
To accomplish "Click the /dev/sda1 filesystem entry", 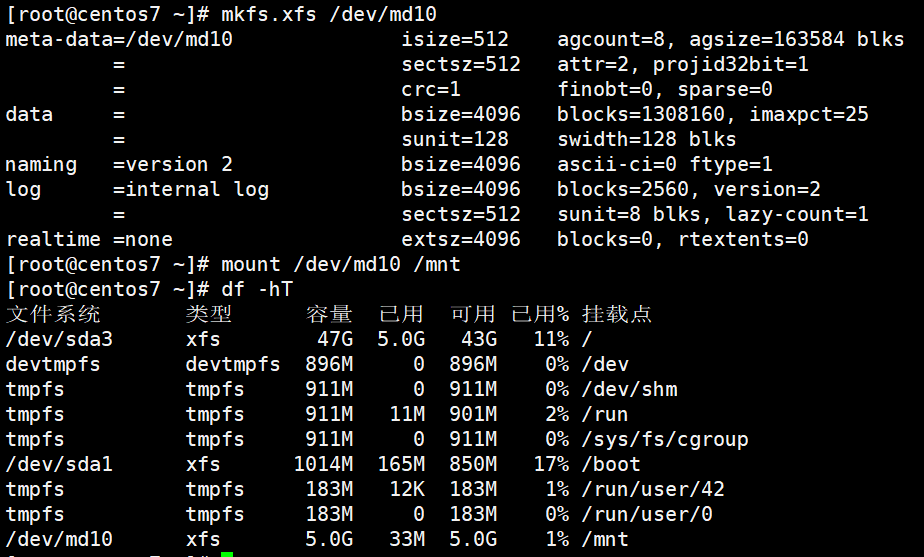I will click(x=59, y=464).
